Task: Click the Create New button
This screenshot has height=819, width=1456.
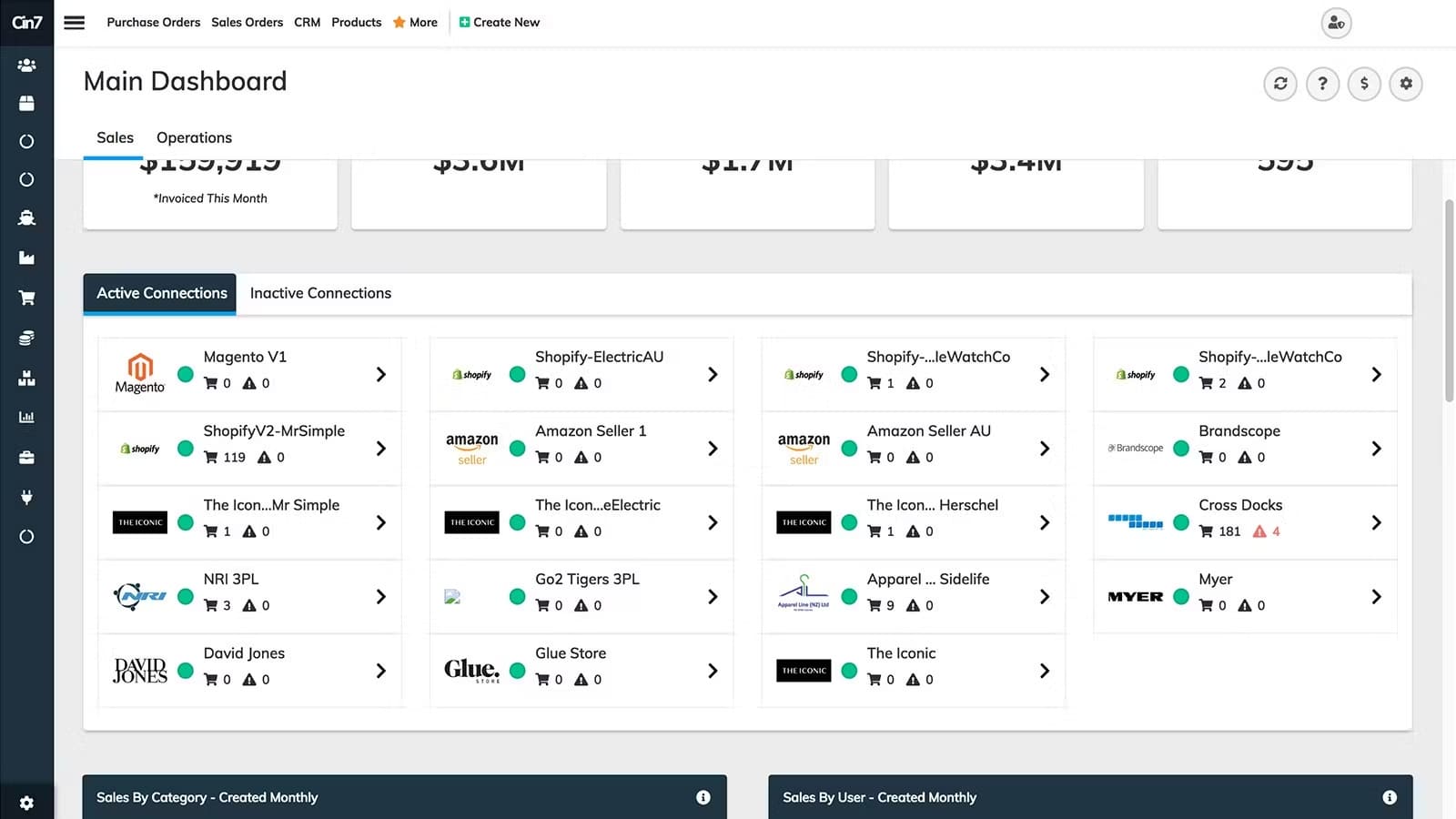Action: coord(500,22)
